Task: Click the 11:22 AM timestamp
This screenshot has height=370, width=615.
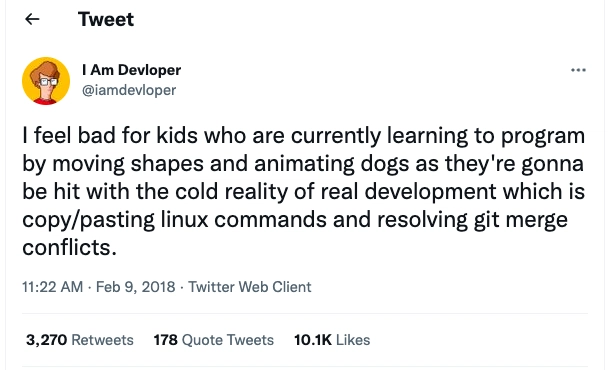Action: coord(53,287)
